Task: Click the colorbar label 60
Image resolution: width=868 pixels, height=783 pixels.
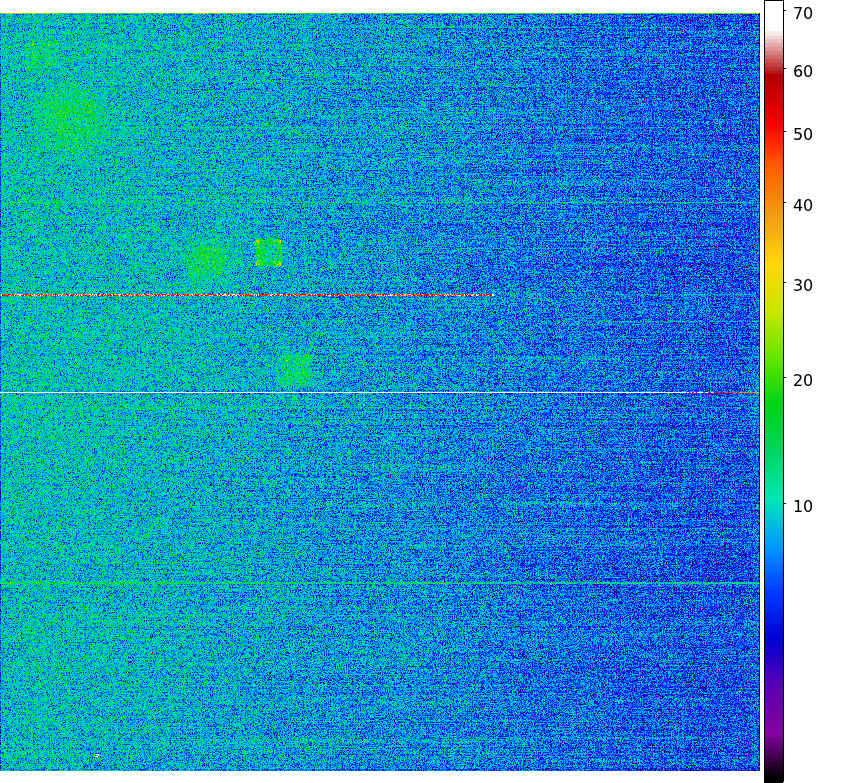Action: pos(803,71)
